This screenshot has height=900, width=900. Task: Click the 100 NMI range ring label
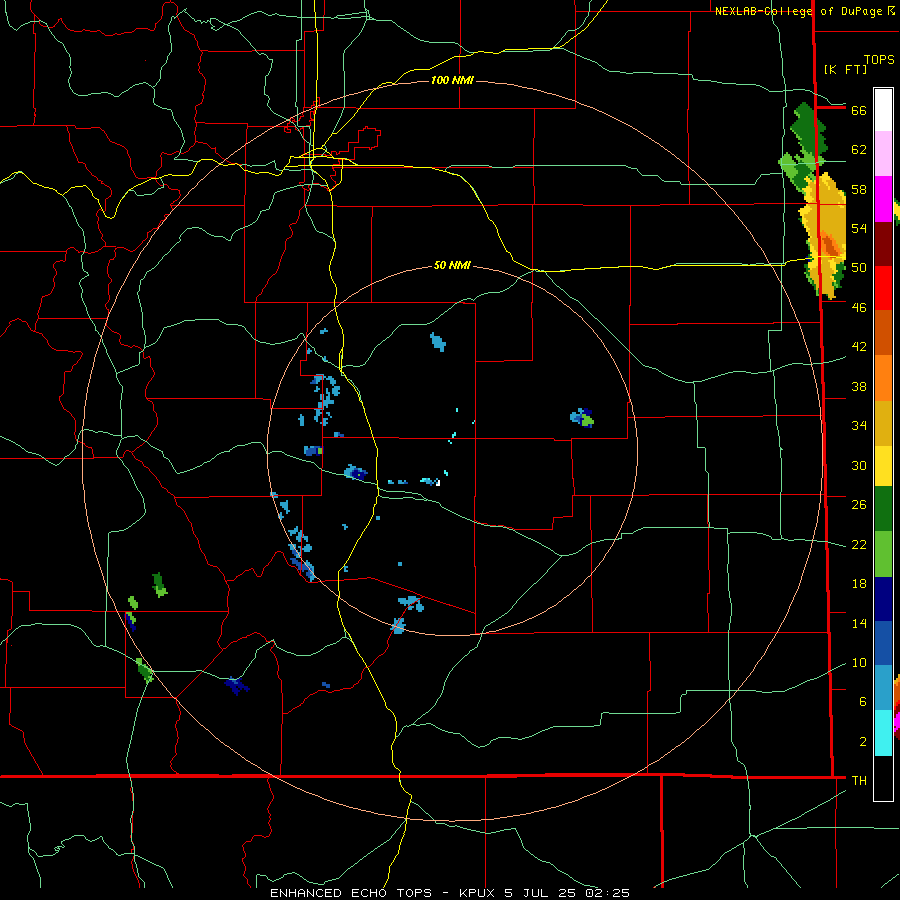tap(452, 80)
